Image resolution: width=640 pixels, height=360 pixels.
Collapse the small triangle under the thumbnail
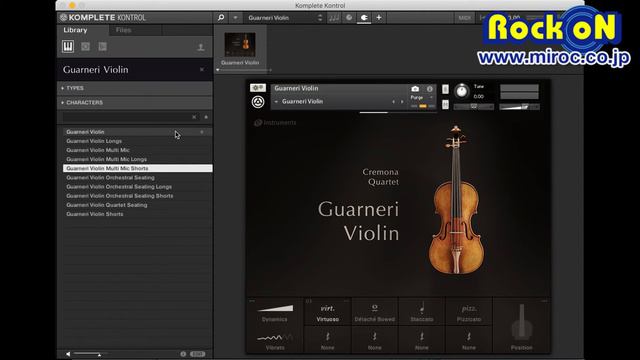(218, 70)
